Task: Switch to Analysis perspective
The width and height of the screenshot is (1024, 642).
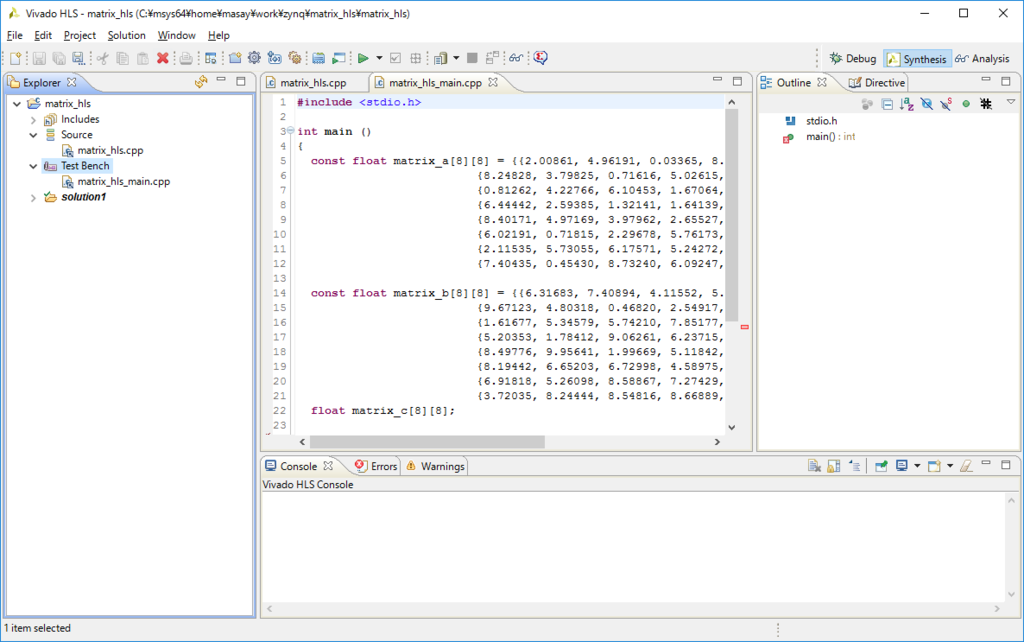Action: (x=982, y=59)
